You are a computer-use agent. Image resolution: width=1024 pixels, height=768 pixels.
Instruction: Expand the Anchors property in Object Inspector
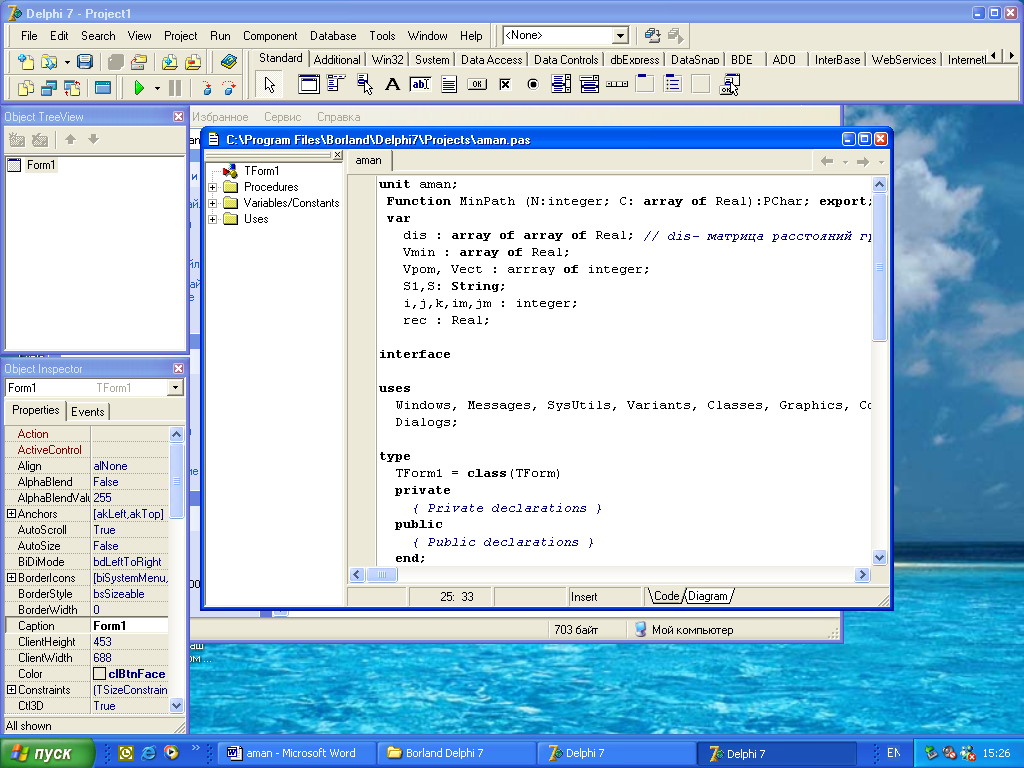(x=11, y=514)
